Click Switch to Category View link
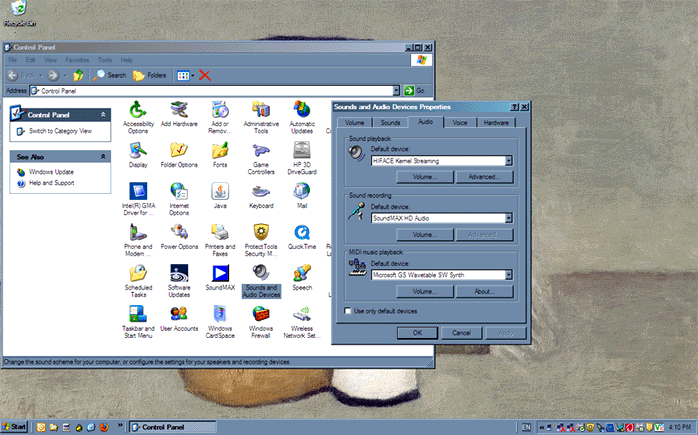Screen dimensions: 698x435 tap(60, 131)
